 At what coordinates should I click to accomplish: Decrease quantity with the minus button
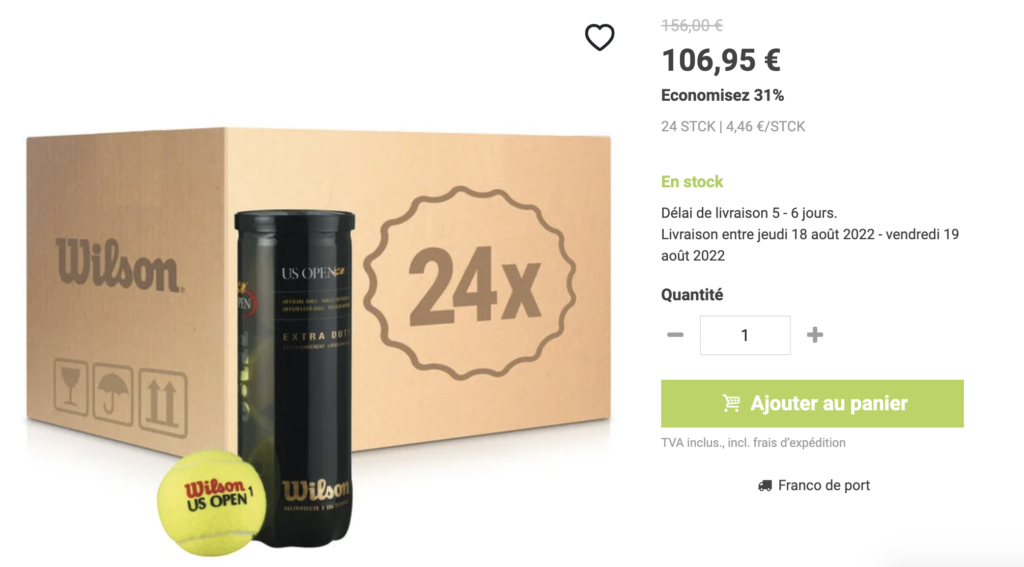pyautogui.click(x=675, y=335)
